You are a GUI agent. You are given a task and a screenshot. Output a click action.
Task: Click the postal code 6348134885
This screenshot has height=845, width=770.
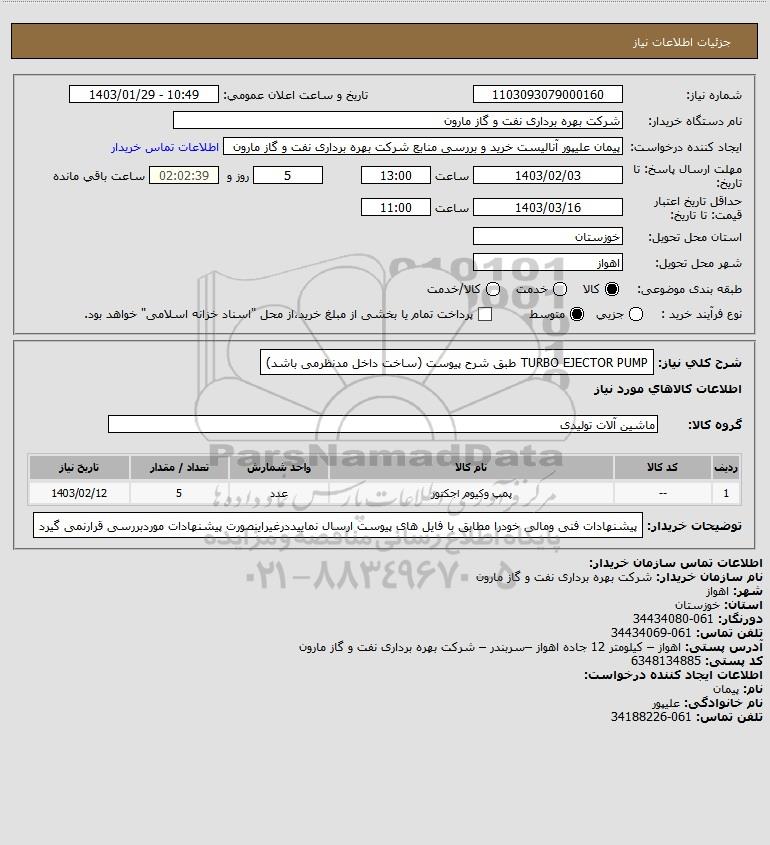pos(666,661)
